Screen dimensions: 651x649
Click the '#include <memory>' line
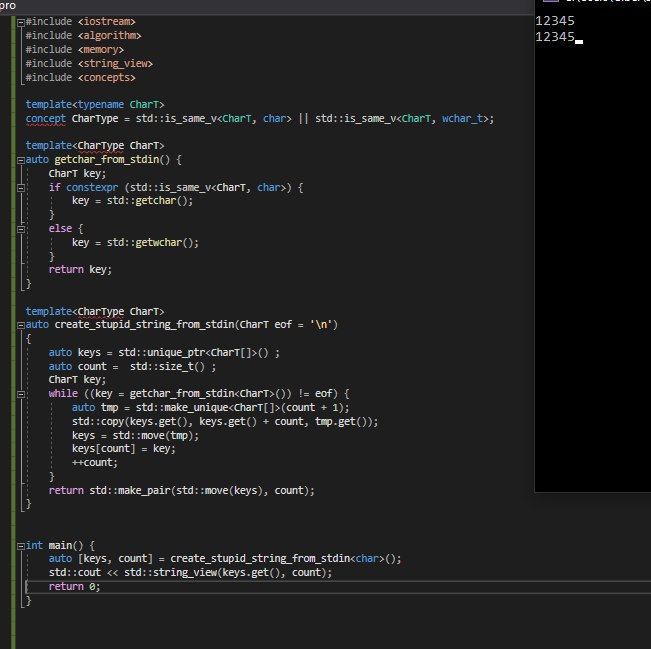(75, 50)
